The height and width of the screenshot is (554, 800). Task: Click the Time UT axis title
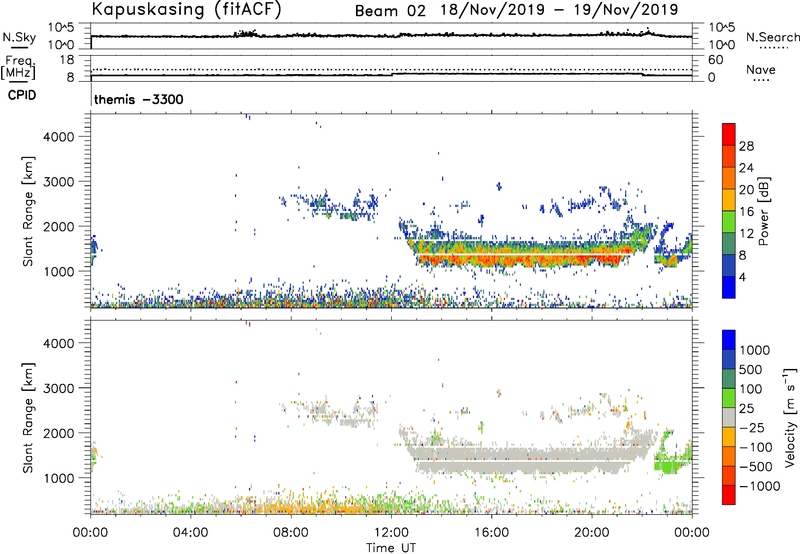pos(391,548)
